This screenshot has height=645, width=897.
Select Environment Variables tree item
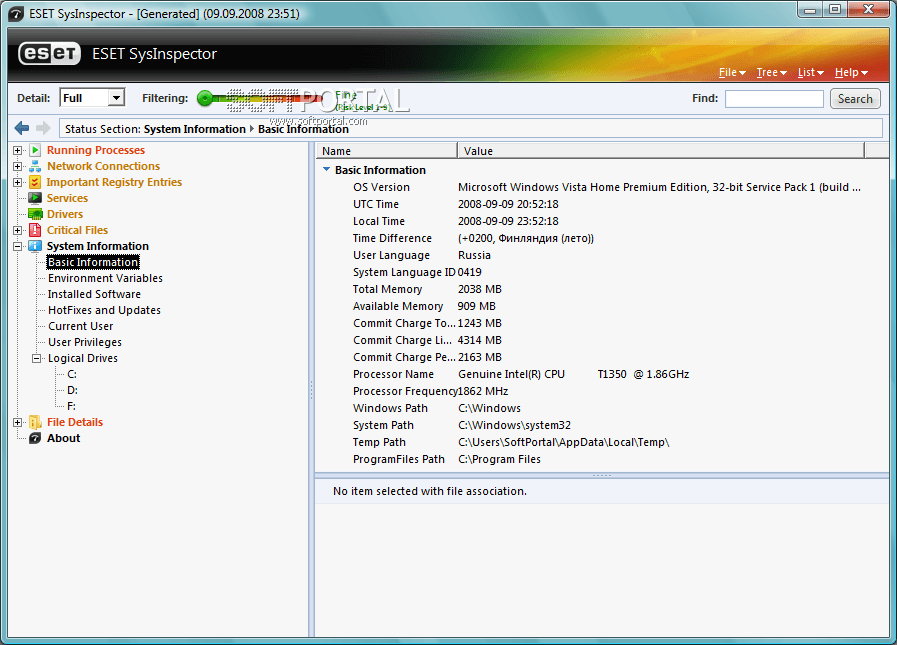tap(105, 278)
